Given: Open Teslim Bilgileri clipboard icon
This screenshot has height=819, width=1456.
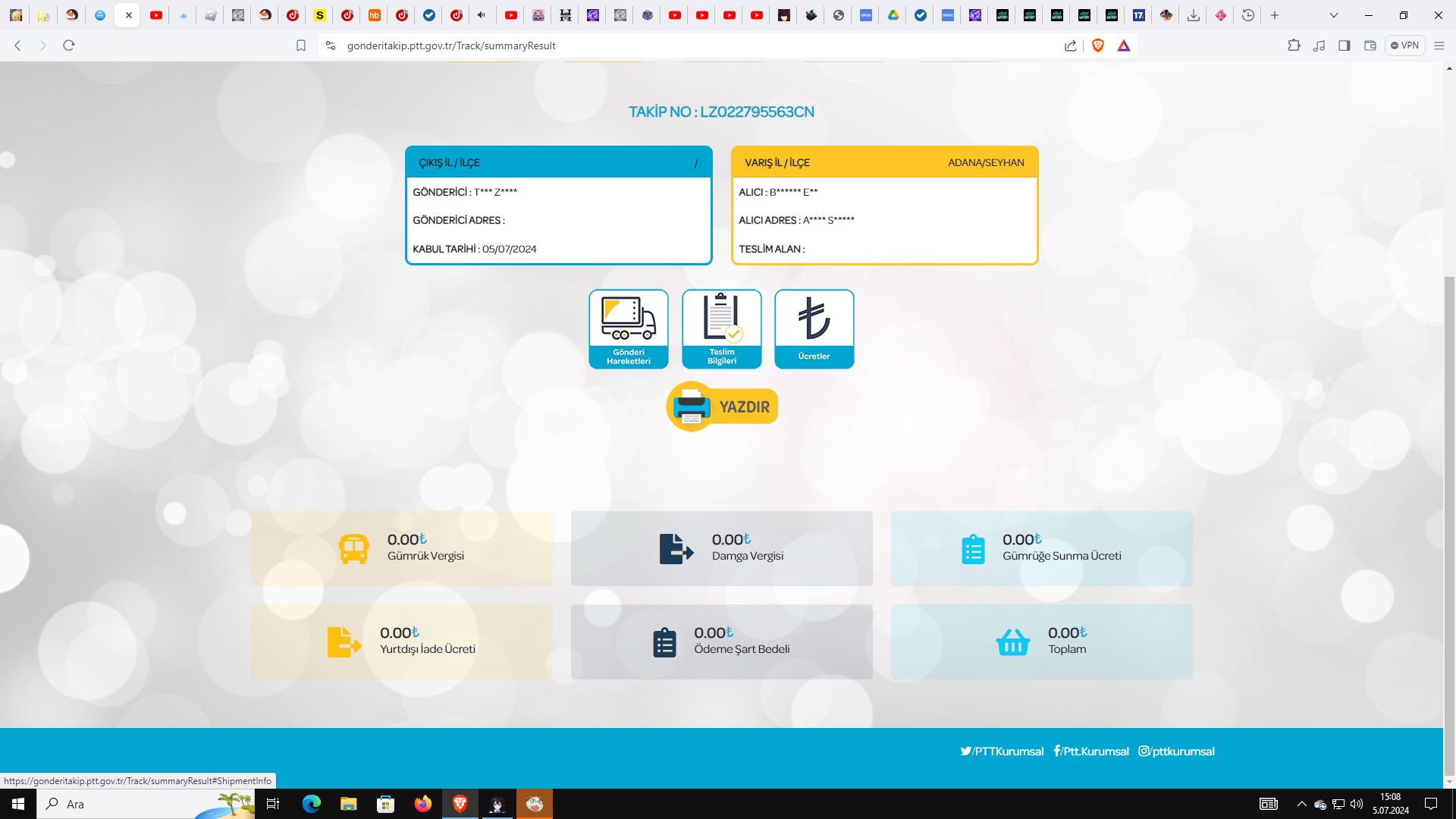Looking at the screenshot, I should click(x=721, y=328).
